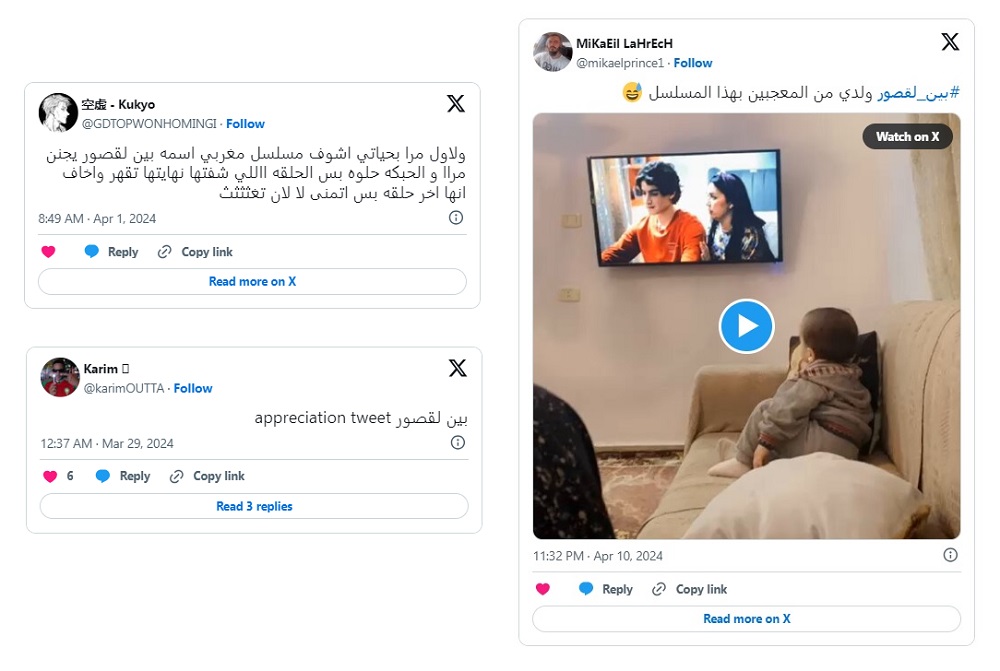Open Read 3 replies on Karim's tweet

coord(254,506)
